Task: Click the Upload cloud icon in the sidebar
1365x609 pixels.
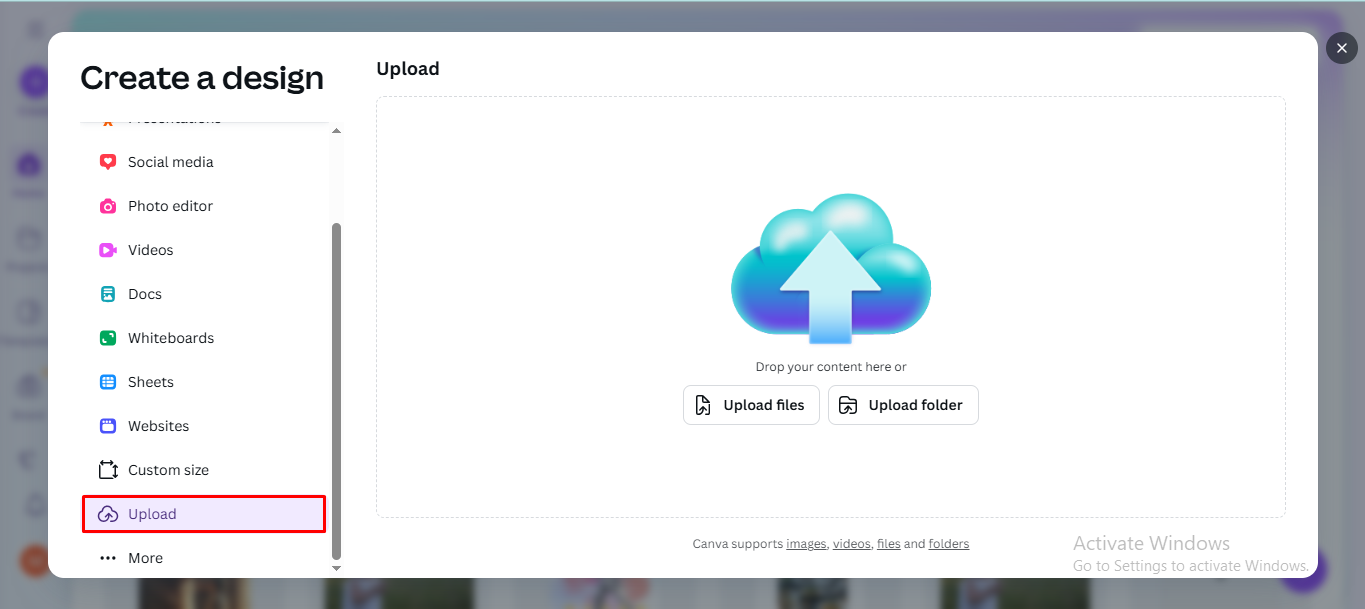Action: [x=108, y=513]
